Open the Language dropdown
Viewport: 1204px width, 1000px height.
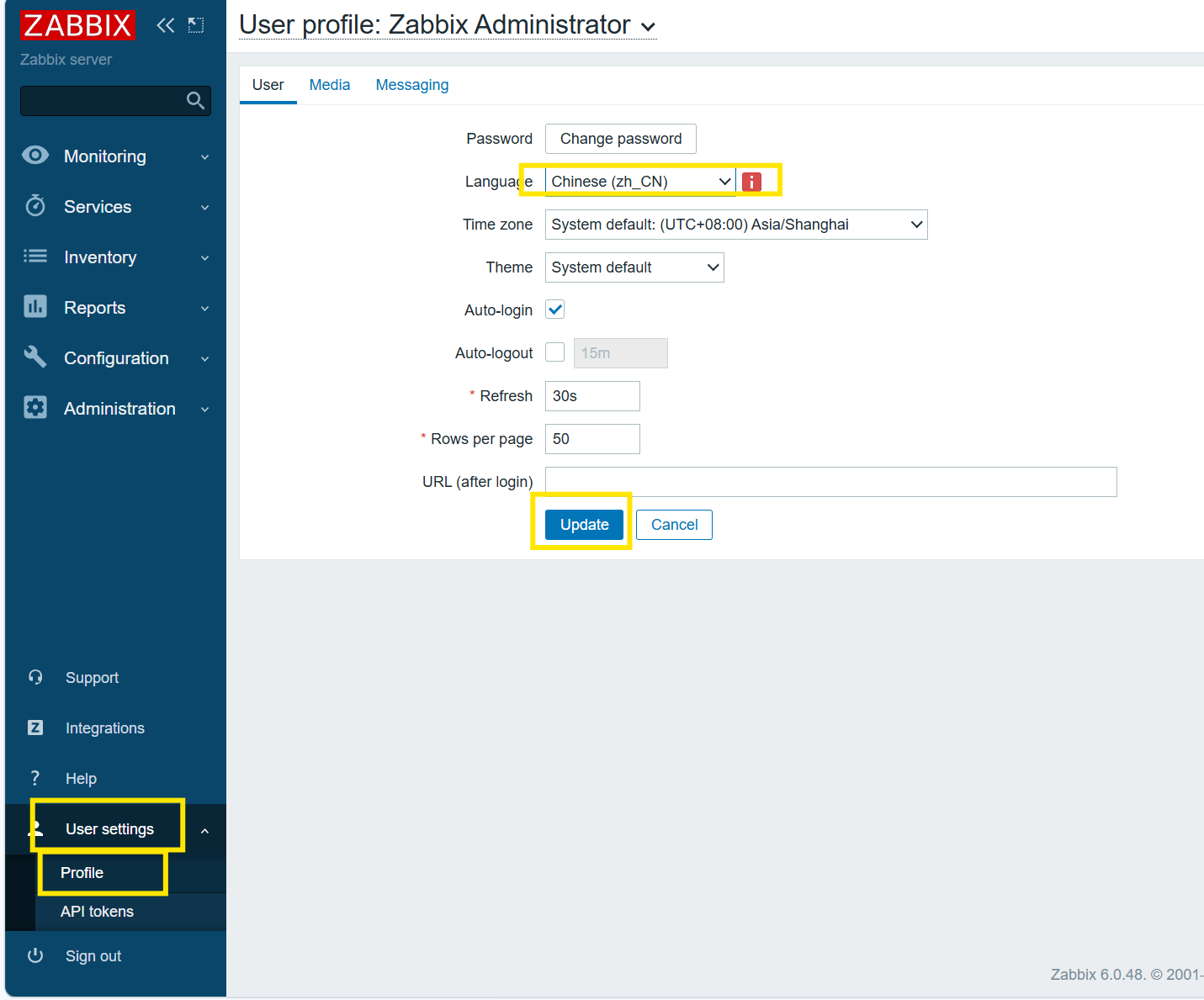640,182
